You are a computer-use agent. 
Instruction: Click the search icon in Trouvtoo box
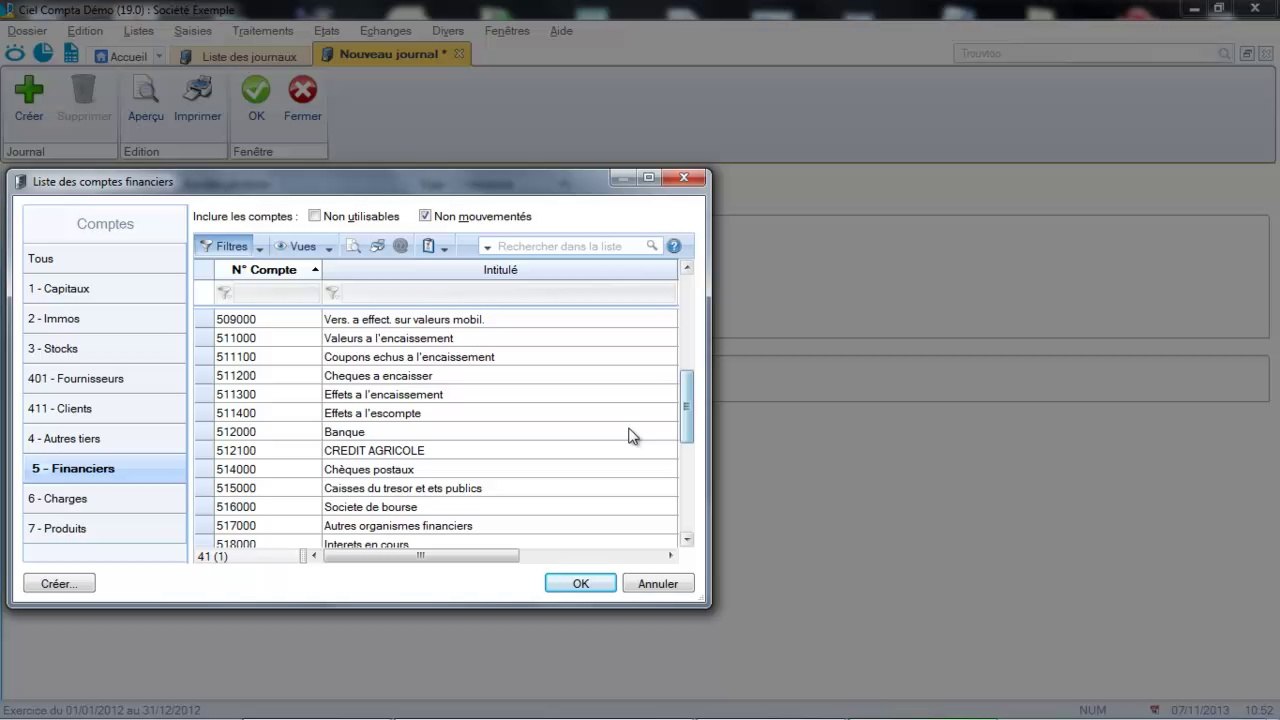1224,54
